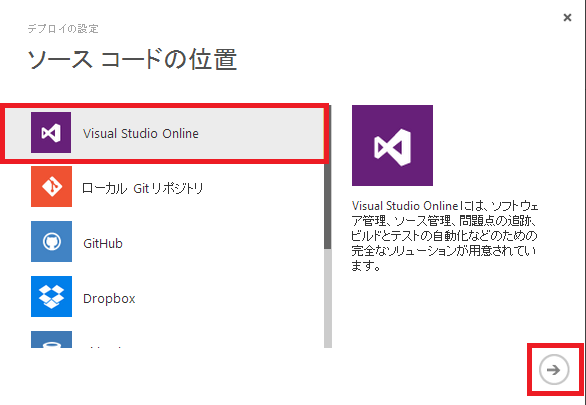Click the partially visible blue icon below Dropbox
Image resolution: width=586 pixels, height=405 pixels.
[x=51, y=339]
